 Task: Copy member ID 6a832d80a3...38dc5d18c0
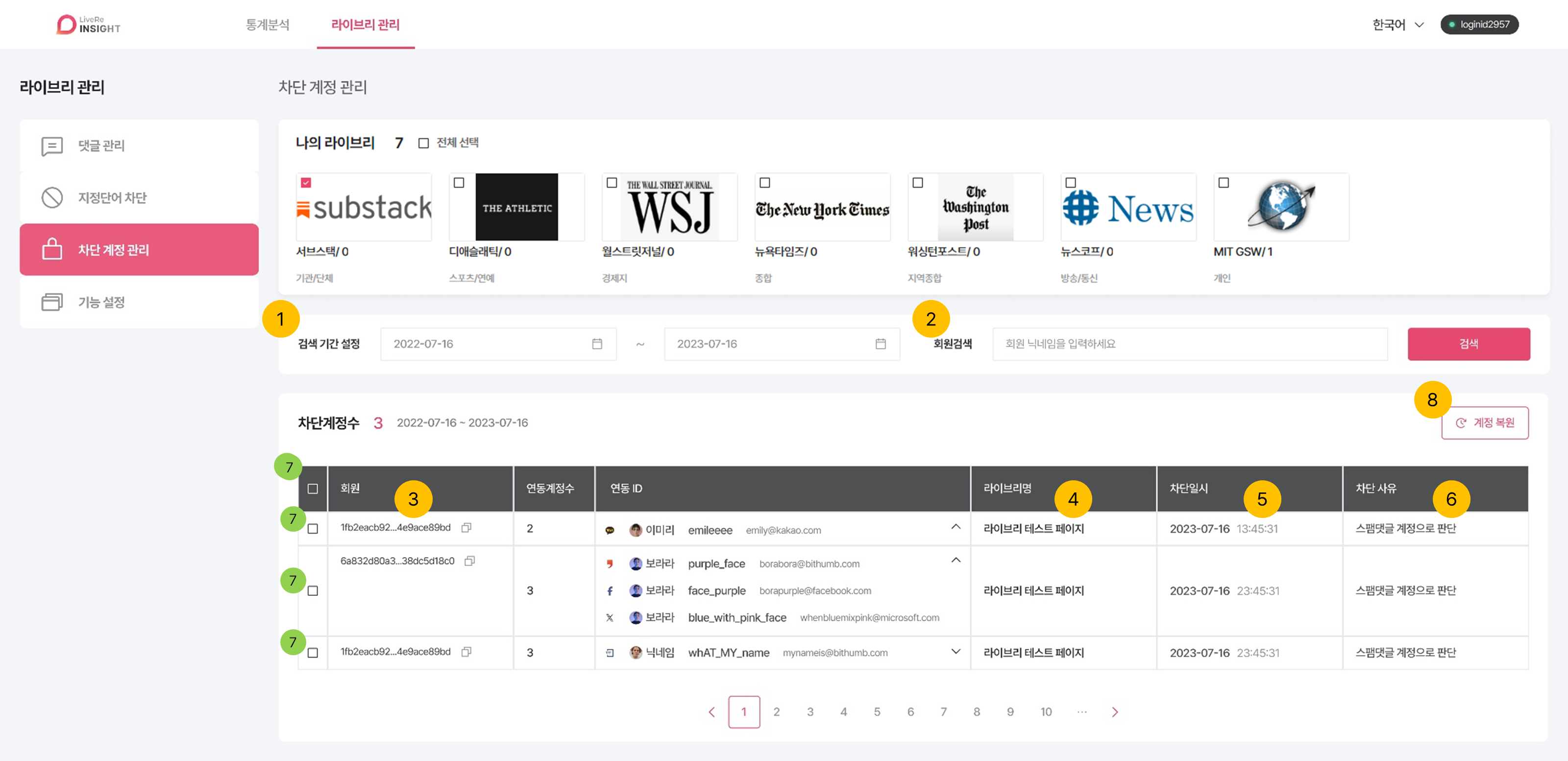(x=469, y=561)
